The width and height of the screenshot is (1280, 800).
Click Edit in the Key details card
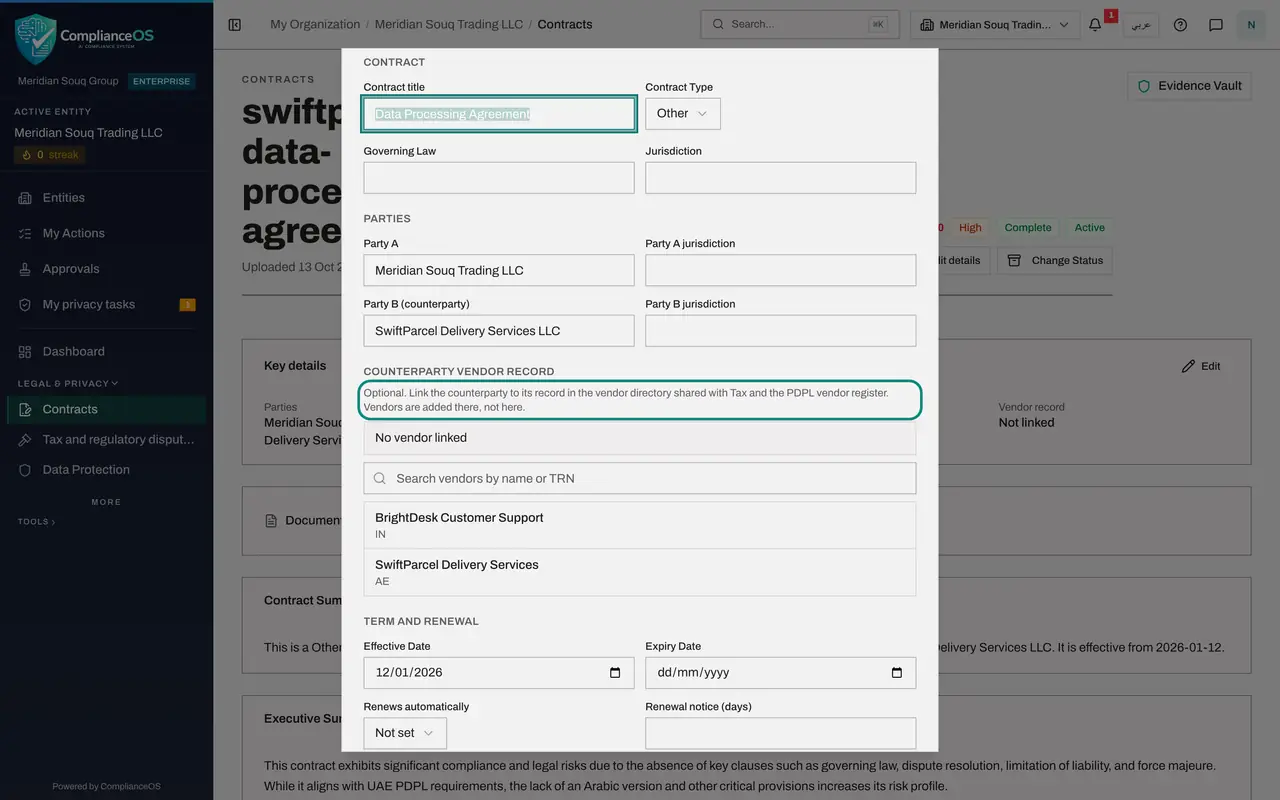click(x=1201, y=366)
